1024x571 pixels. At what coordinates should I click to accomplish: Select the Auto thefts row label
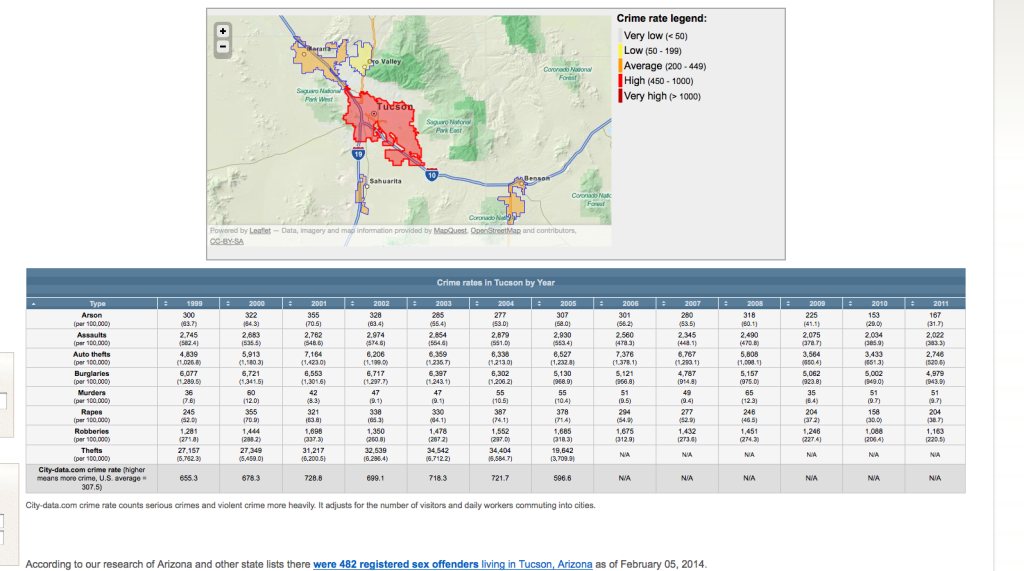tap(91, 354)
